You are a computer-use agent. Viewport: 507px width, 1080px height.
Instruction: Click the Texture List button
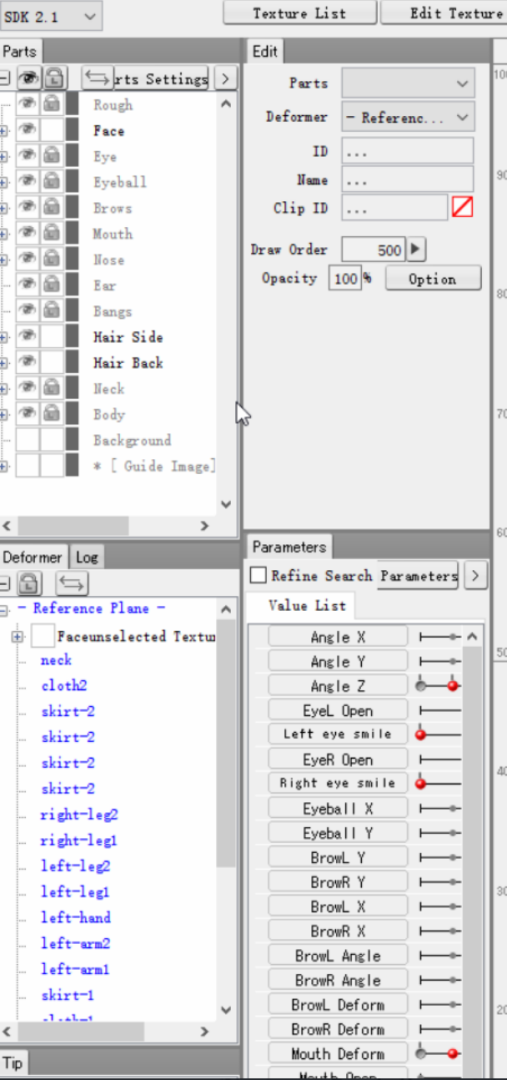(x=300, y=13)
